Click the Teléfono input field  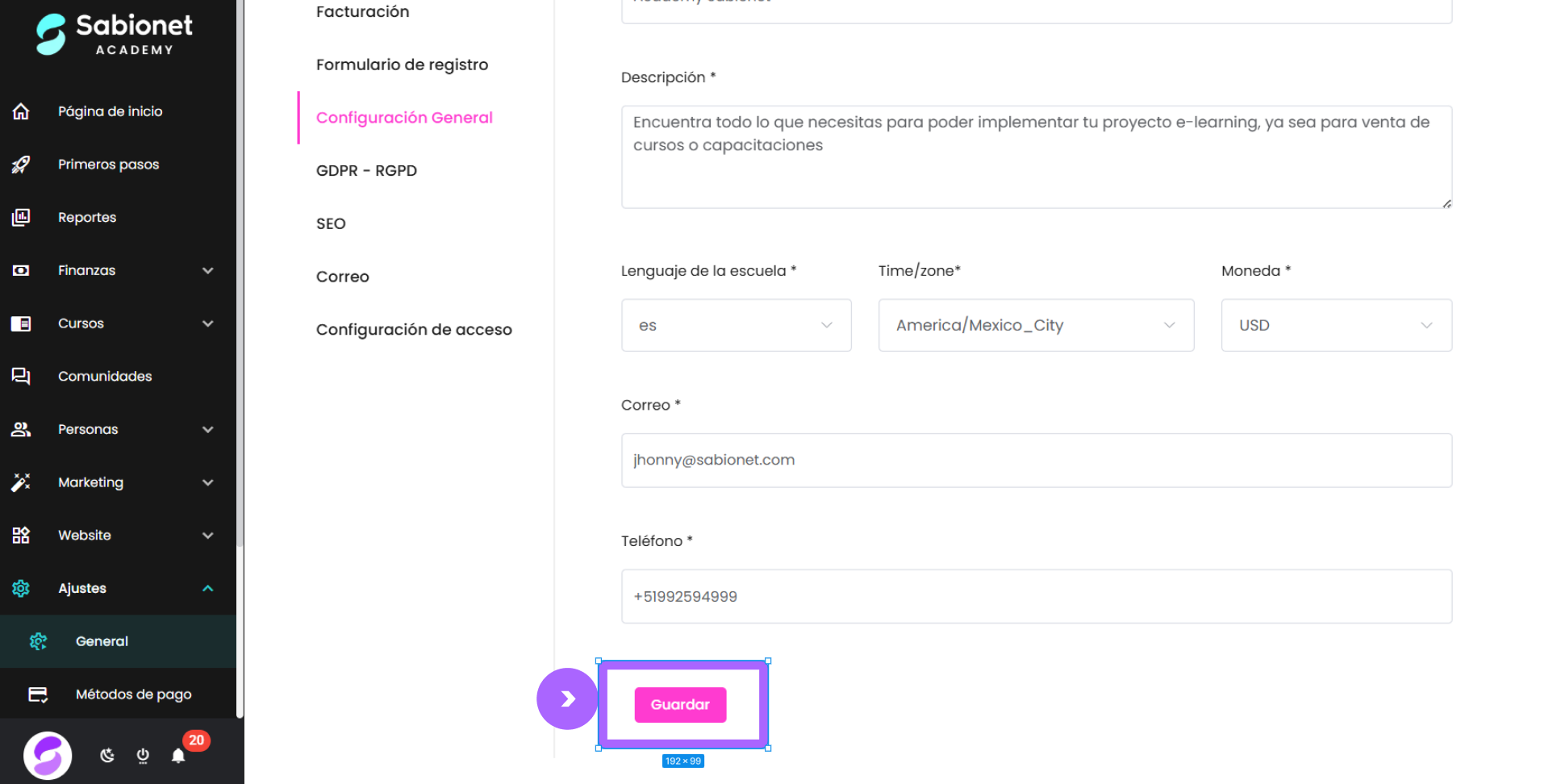tap(1037, 597)
